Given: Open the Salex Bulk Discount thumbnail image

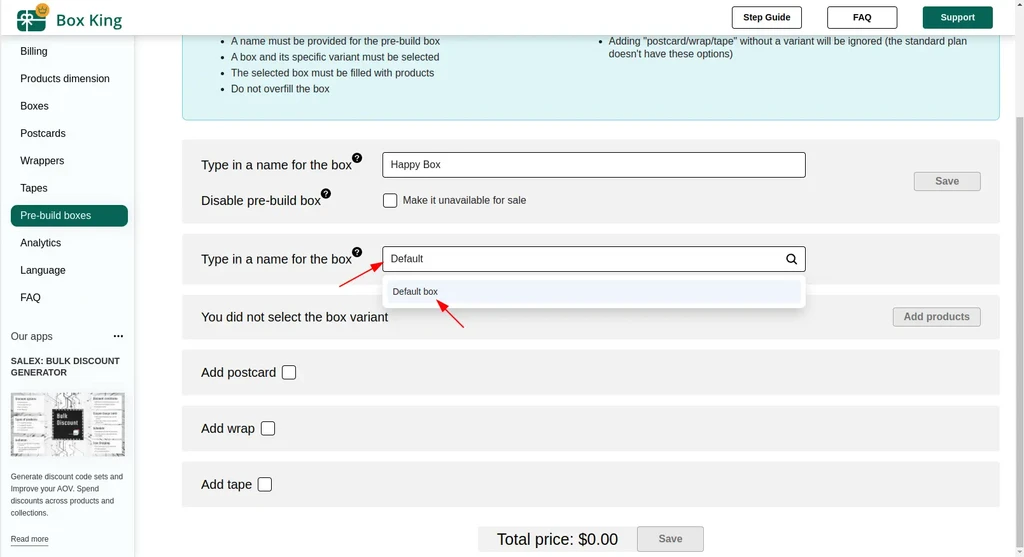Looking at the screenshot, I should pyautogui.click(x=67, y=424).
